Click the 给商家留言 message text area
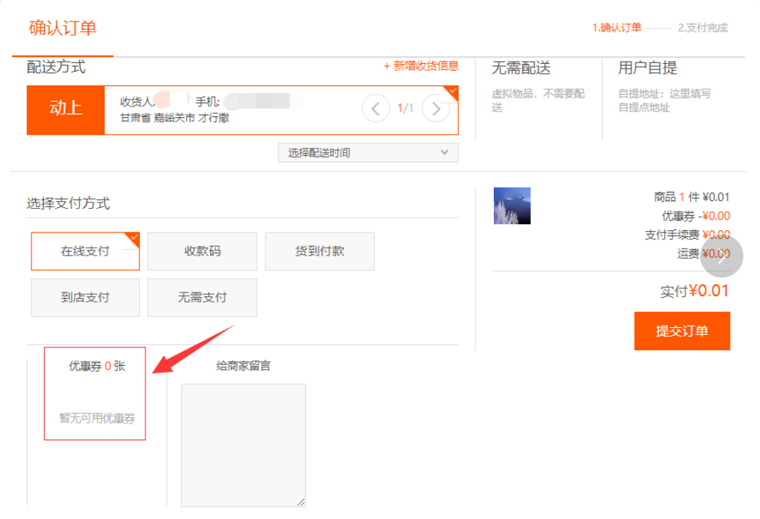 pyautogui.click(x=243, y=444)
